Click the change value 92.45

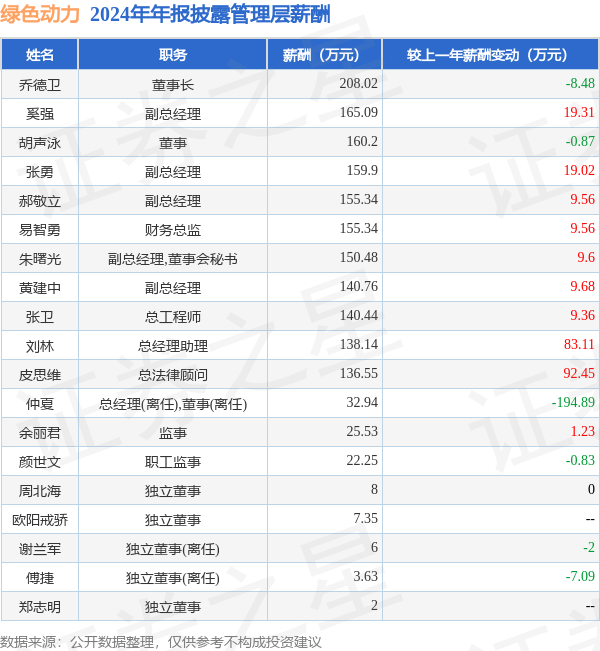[x=579, y=374]
